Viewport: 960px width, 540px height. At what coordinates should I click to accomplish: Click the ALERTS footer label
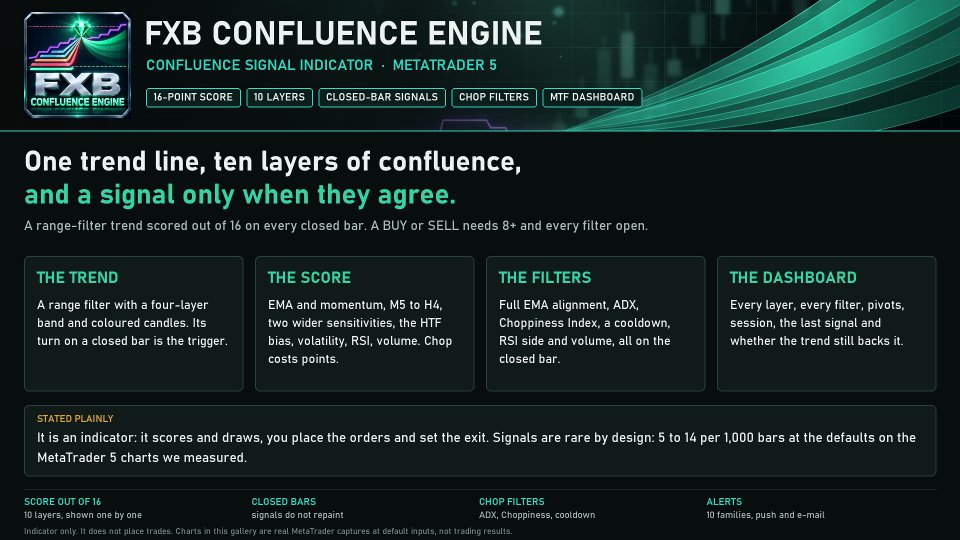724,501
